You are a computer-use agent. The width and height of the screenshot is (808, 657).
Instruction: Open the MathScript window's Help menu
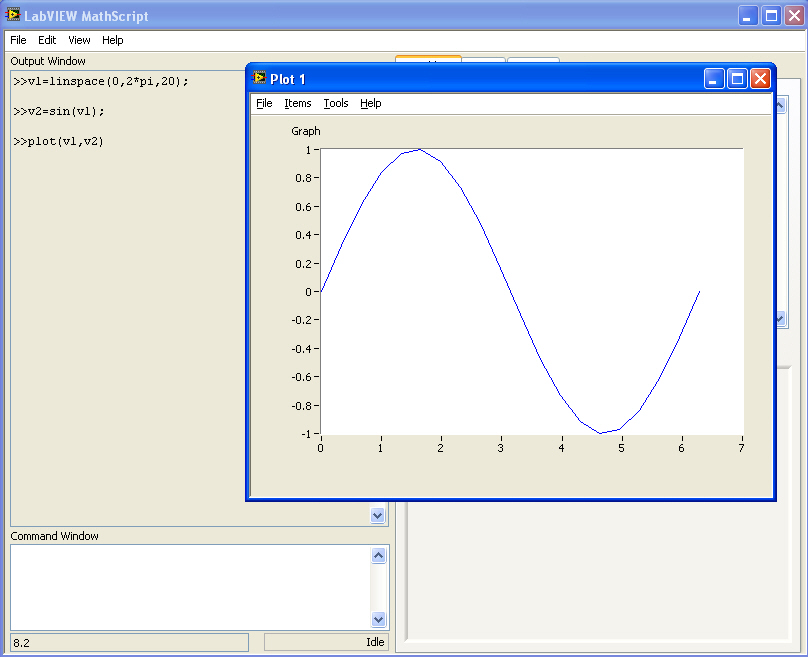point(113,40)
